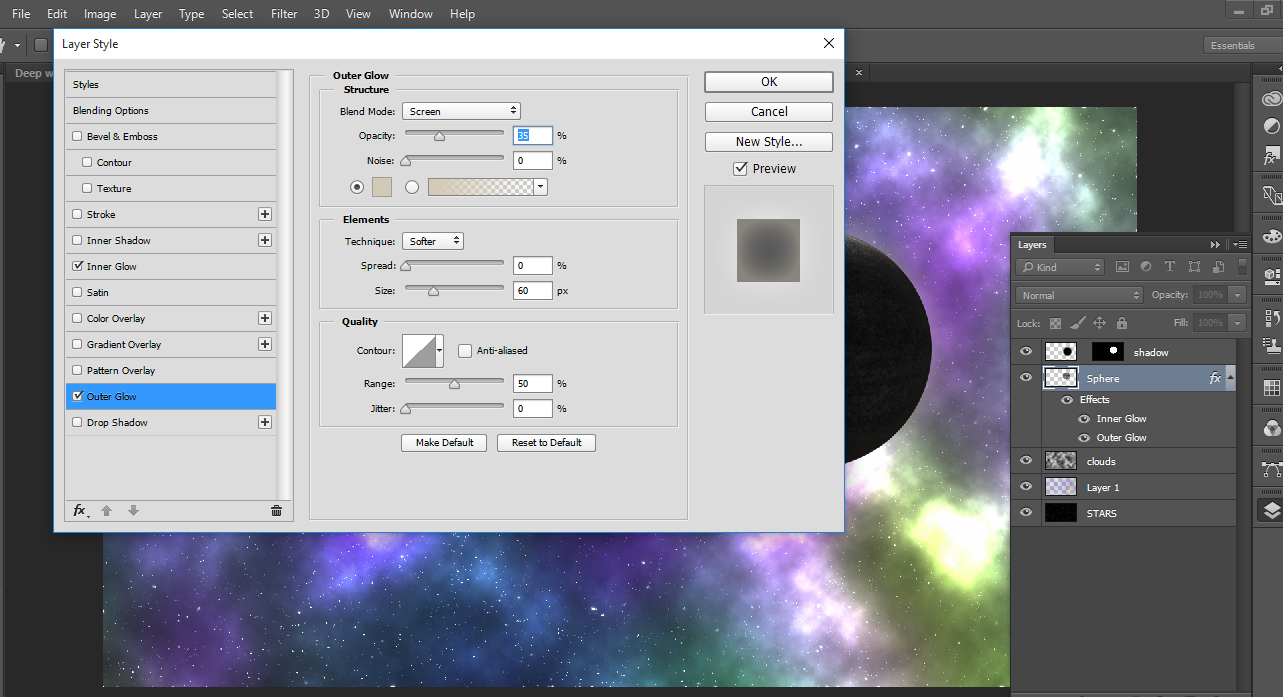Click the delete style trash icon
Screen dimensions: 1283x697
click(276, 510)
